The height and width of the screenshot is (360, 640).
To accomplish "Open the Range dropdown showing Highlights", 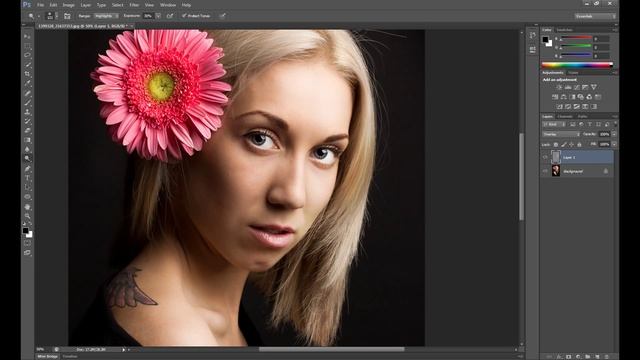I will [106, 16].
